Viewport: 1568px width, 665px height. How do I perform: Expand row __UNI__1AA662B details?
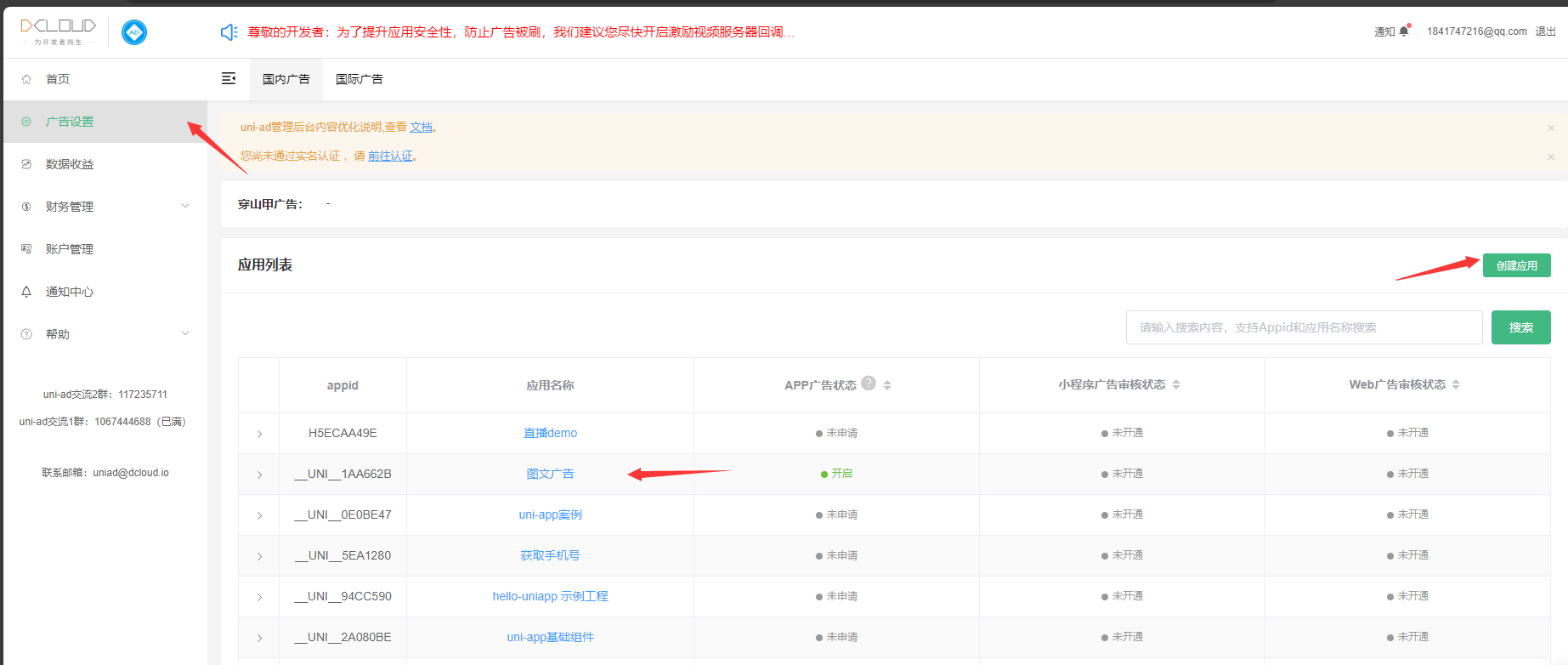point(259,475)
